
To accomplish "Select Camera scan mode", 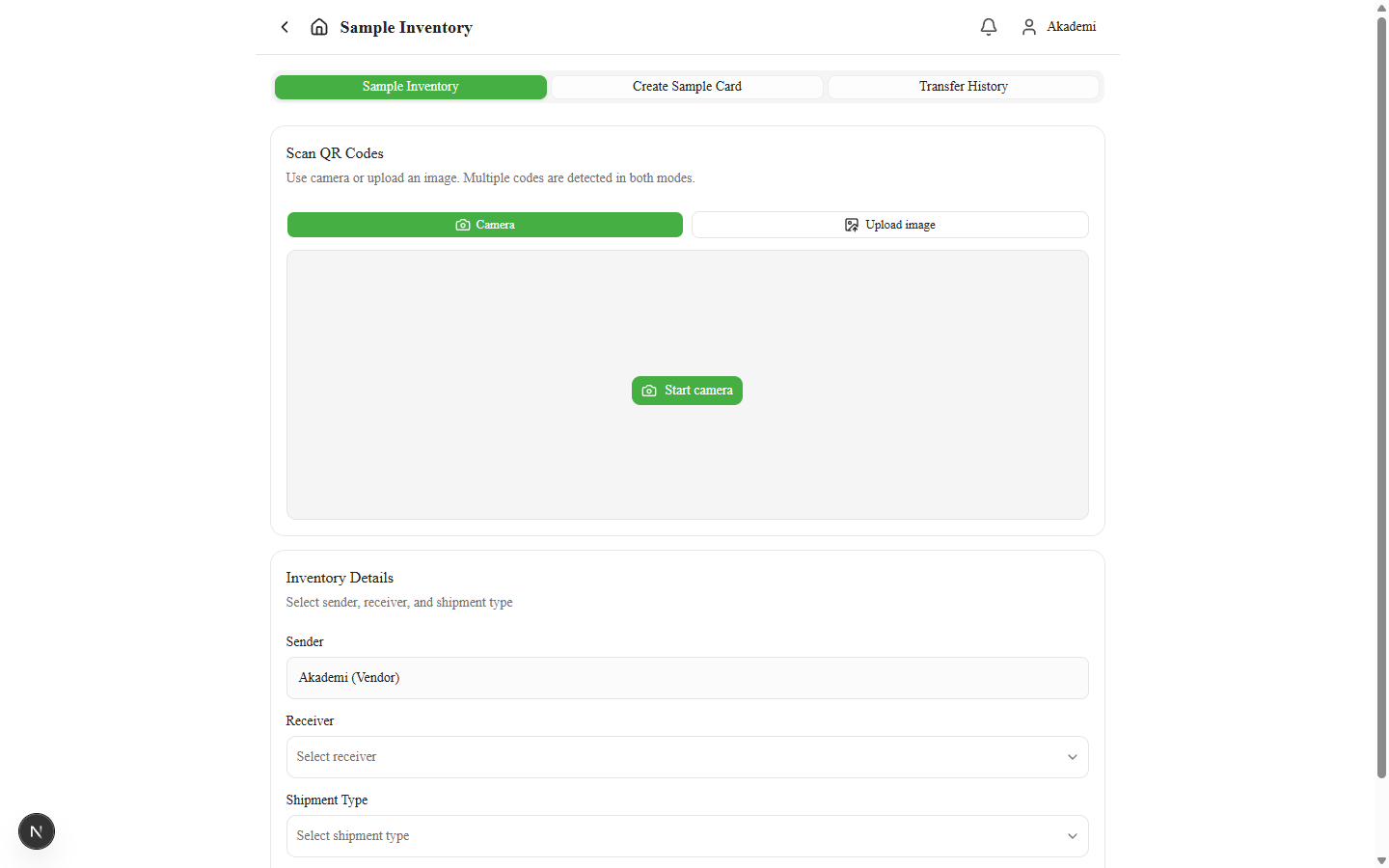I will coord(485,225).
